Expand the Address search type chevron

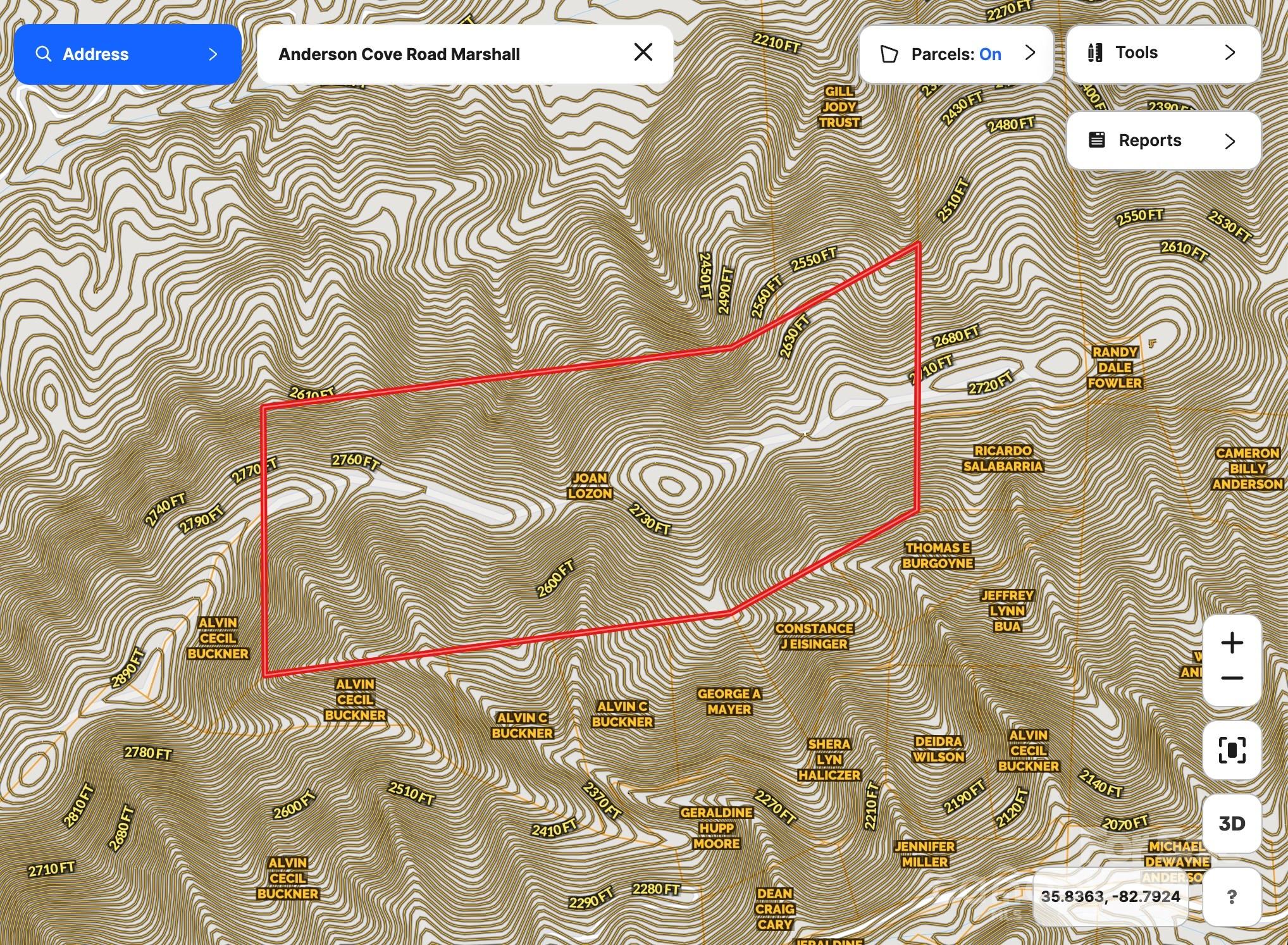pyautogui.click(x=213, y=54)
